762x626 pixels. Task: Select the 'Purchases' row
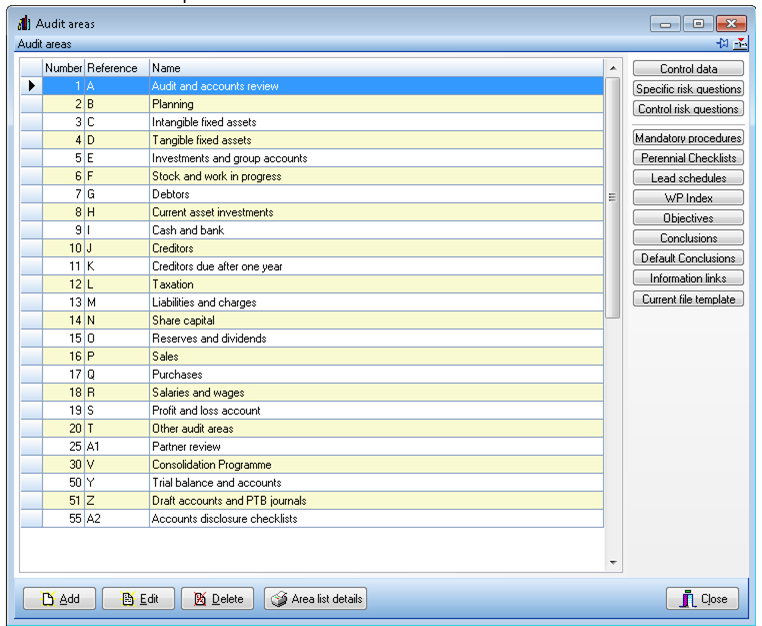312,374
